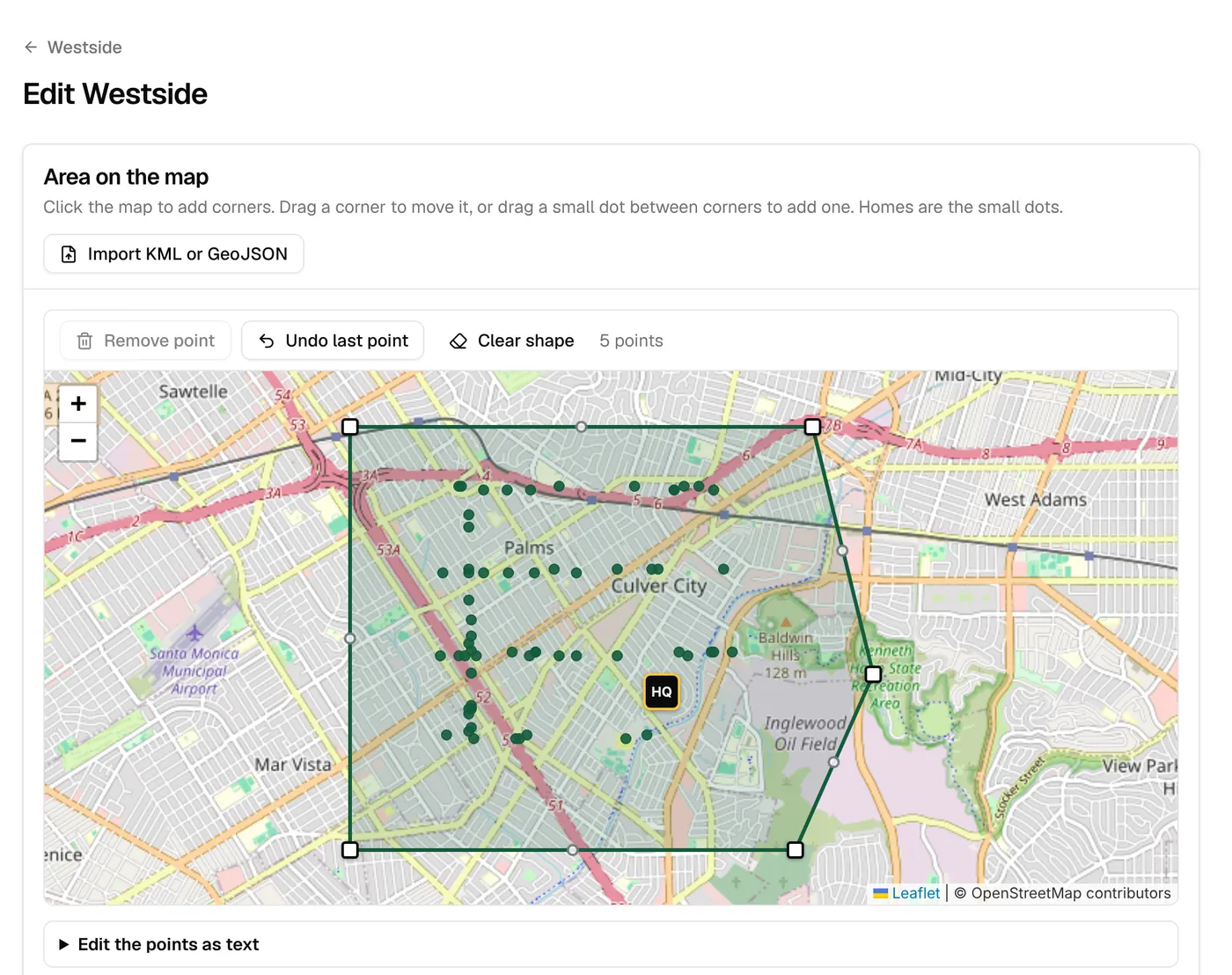
Task: Click the 'Culver City' map label
Action: point(659,586)
